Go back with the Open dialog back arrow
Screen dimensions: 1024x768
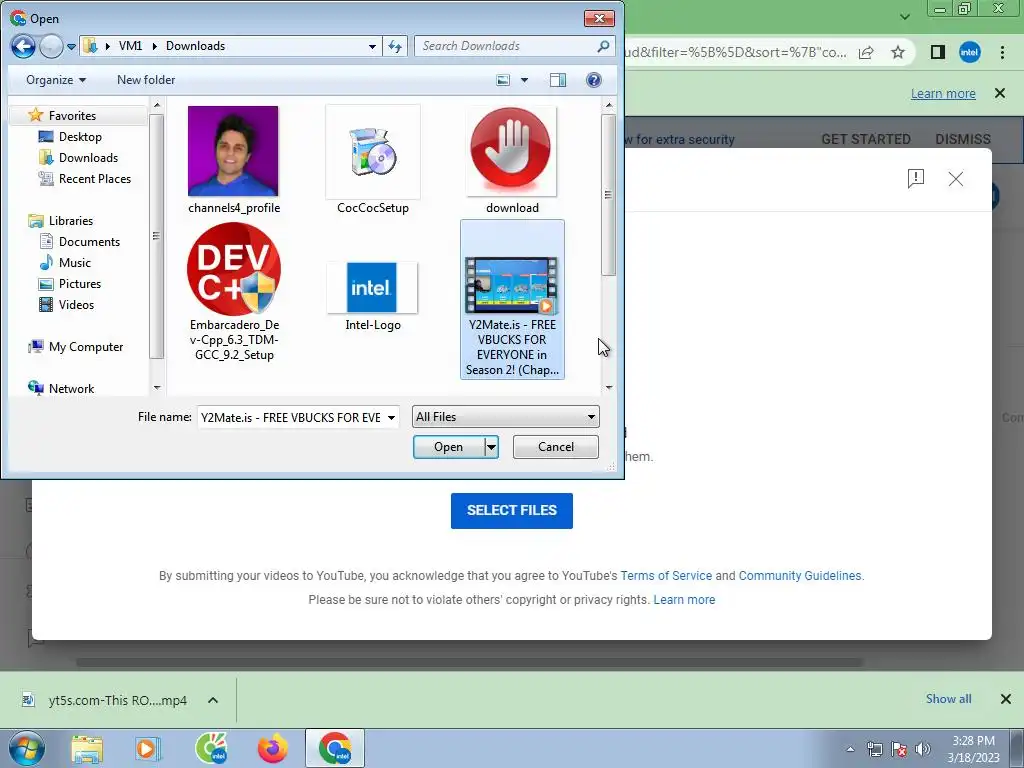click(23, 46)
